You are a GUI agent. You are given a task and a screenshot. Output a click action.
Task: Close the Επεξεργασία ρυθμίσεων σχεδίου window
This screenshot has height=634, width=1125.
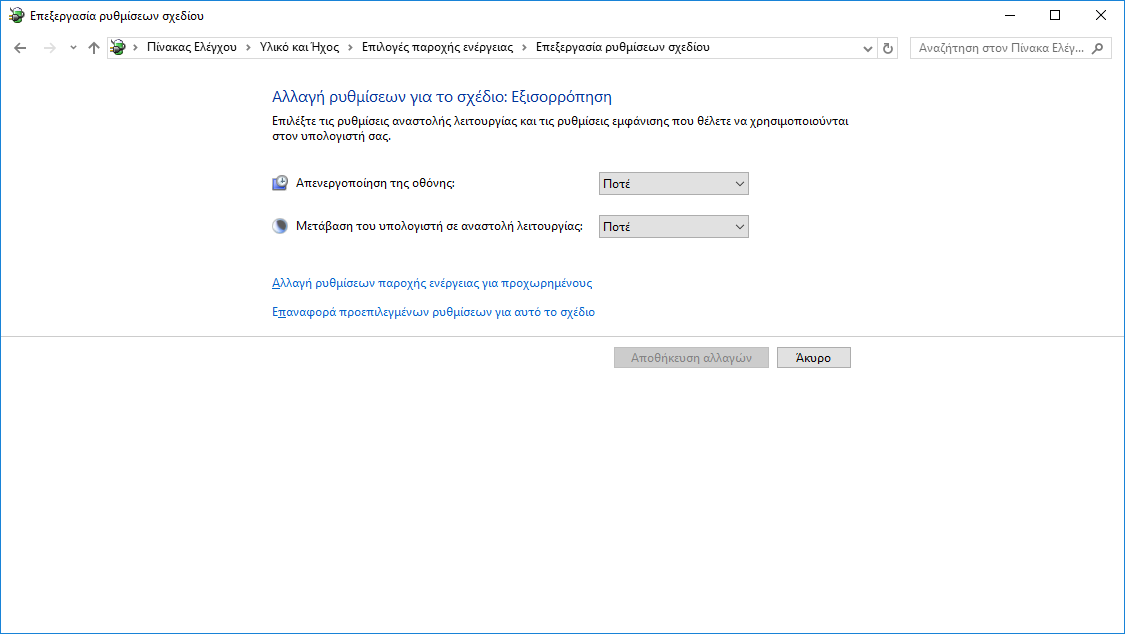point(1101,15)
